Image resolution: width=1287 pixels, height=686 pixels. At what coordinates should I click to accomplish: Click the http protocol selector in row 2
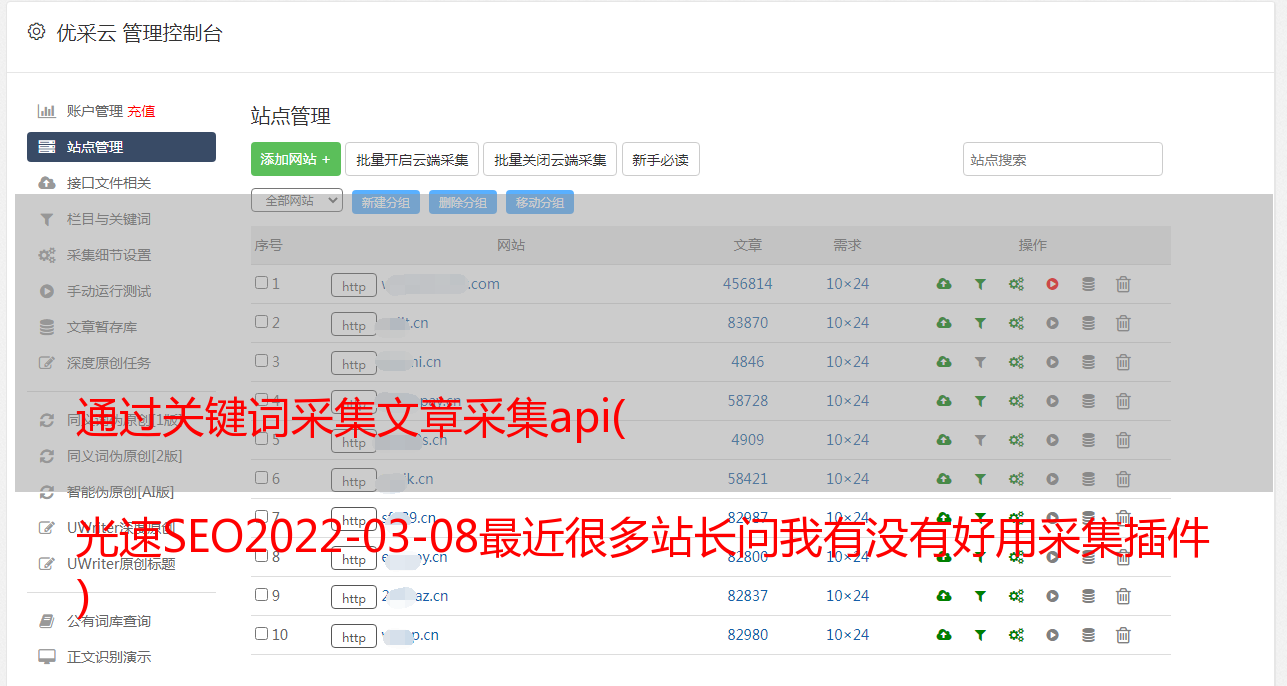point(354,325)
